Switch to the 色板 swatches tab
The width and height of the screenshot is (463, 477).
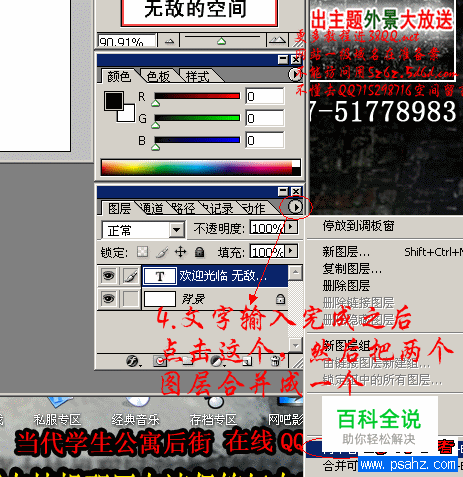pos(158,76)
